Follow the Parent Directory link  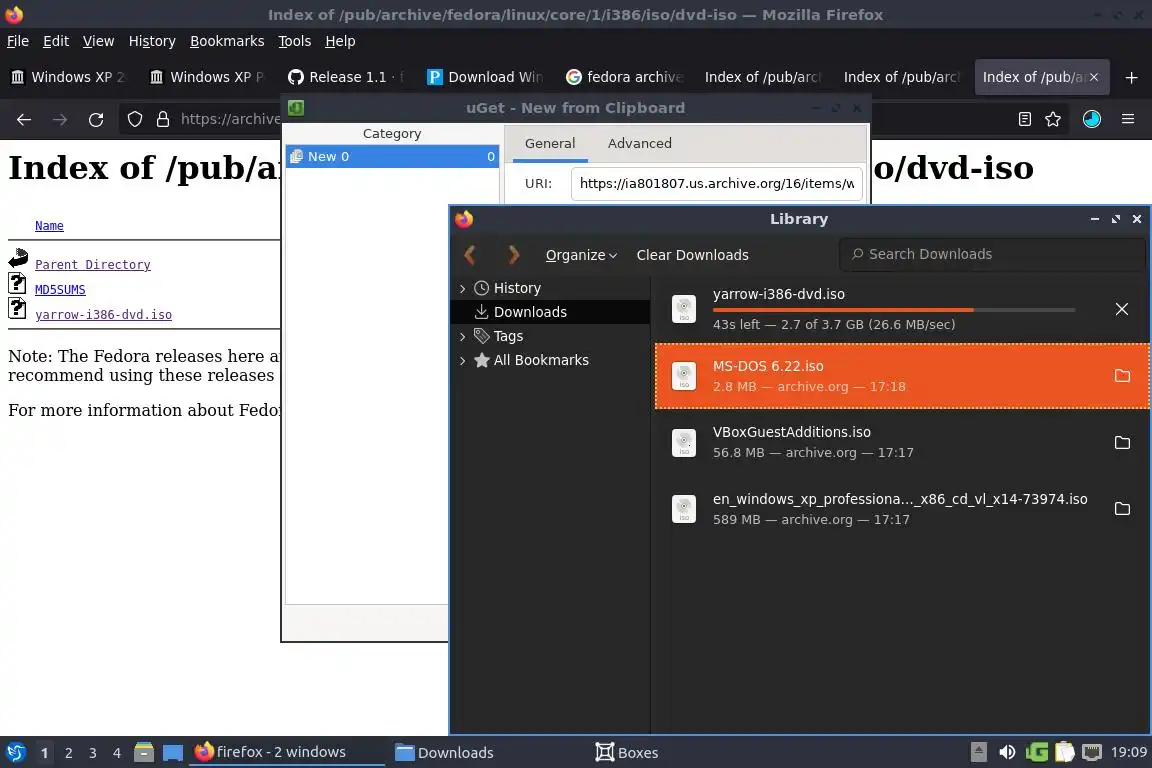(x=93, y=265)
